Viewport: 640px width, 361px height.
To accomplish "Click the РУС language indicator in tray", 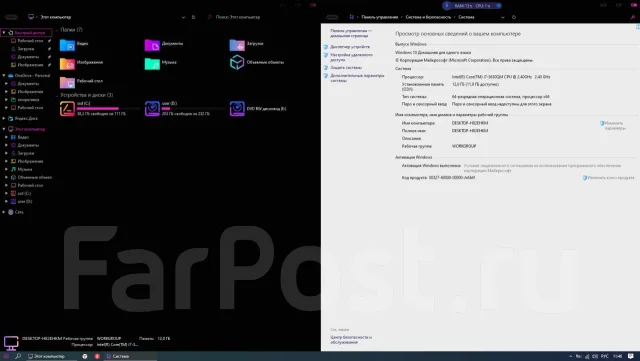I will coord(605,357).
